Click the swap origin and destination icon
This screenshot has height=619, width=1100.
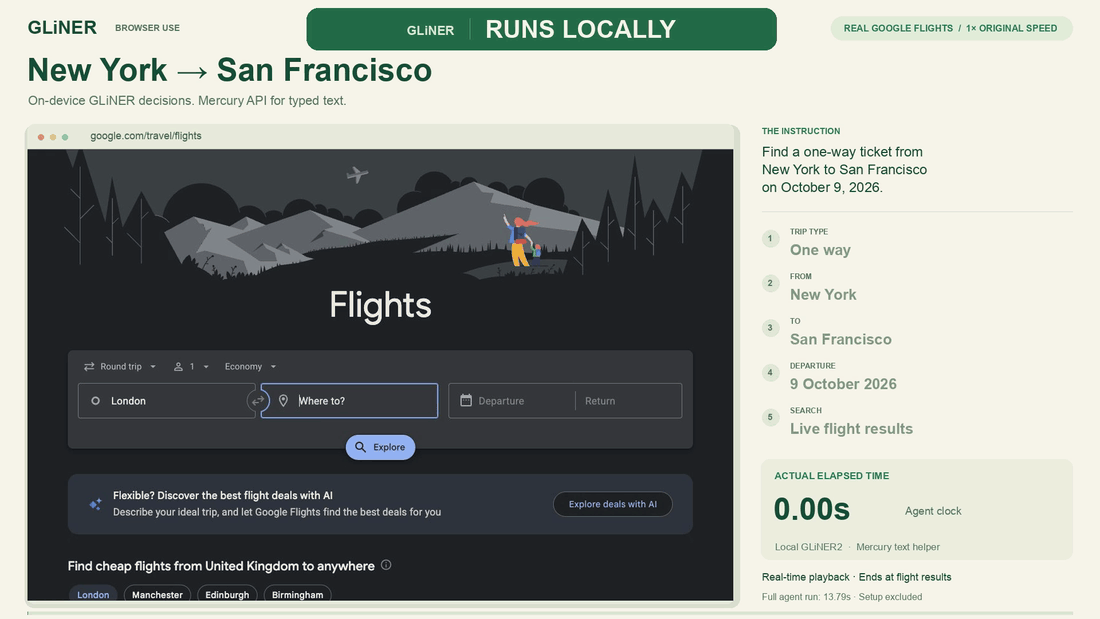click(x=257, y=401)
